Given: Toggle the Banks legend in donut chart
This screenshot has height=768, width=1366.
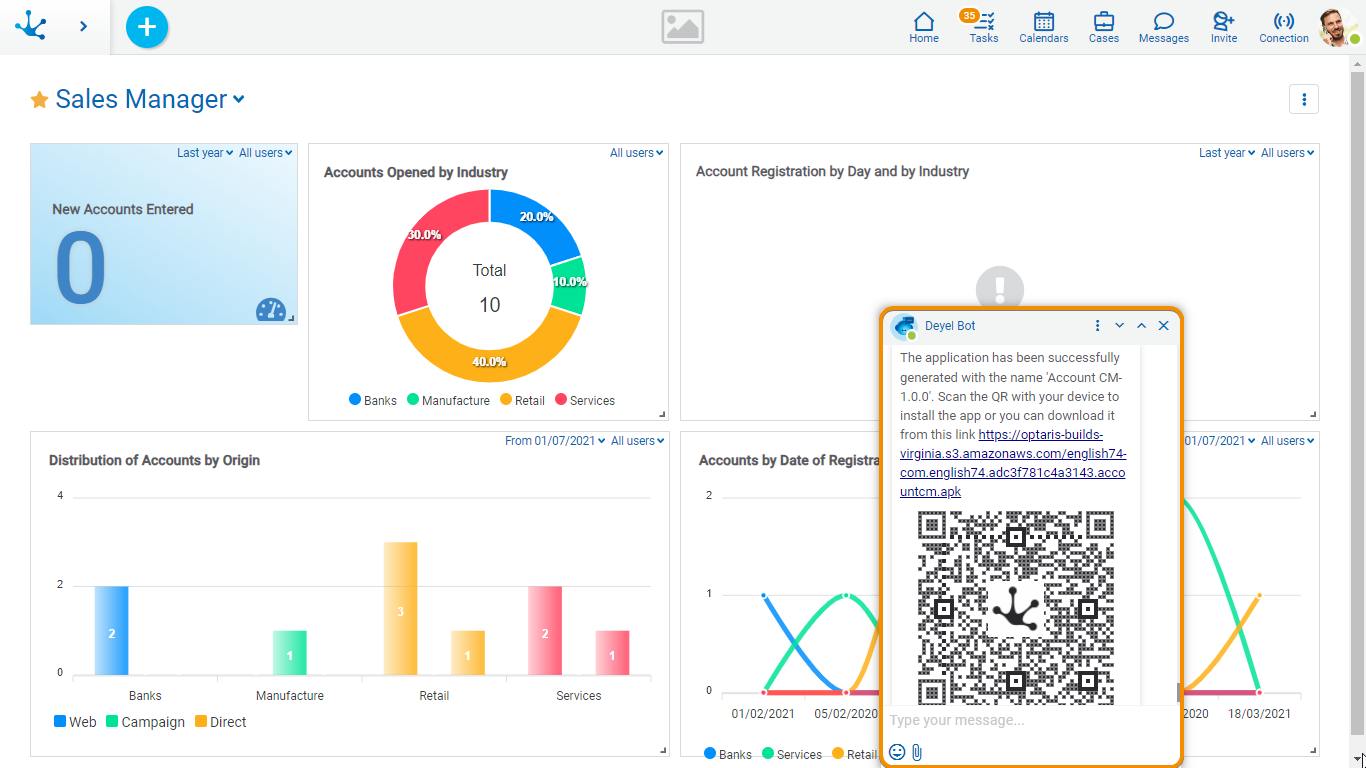Looking at the screenshot, I should 372,400.
